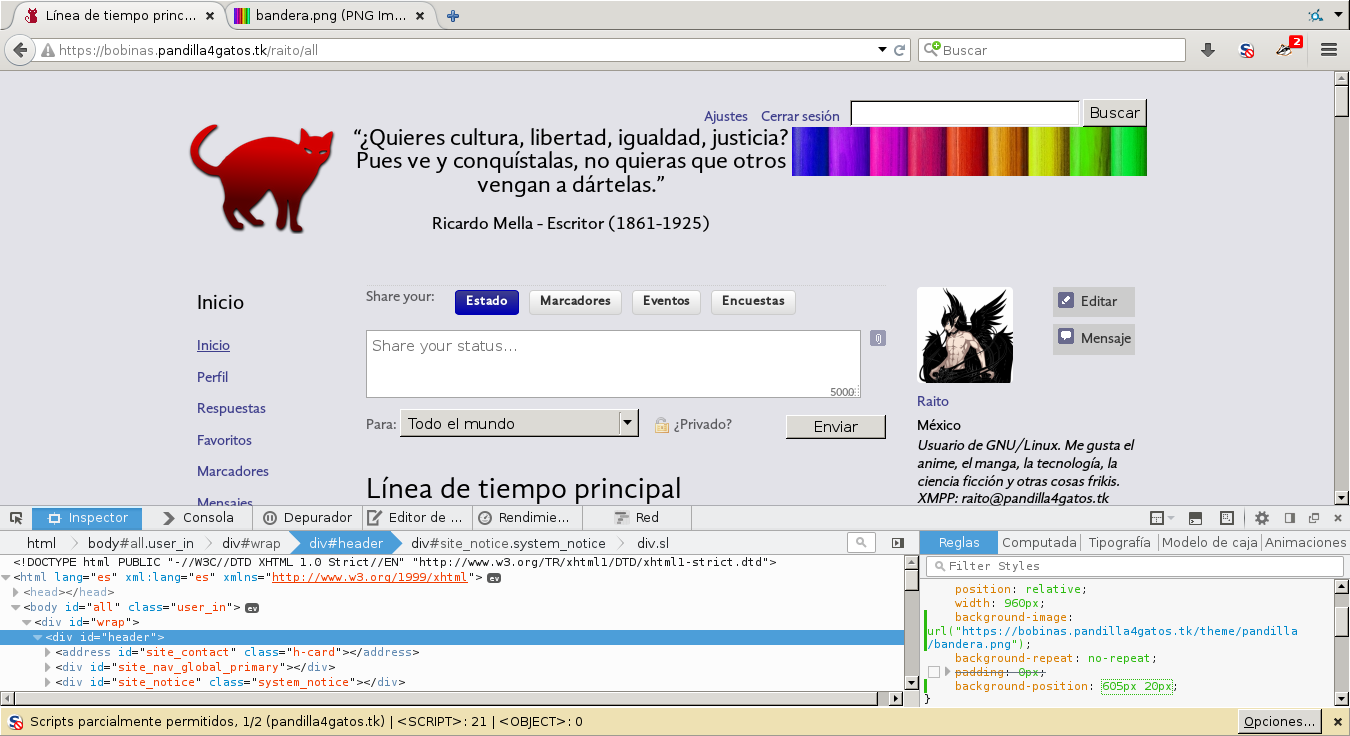Select the Eventos share tab
The image size is (1350, 736).
[666, 301]
